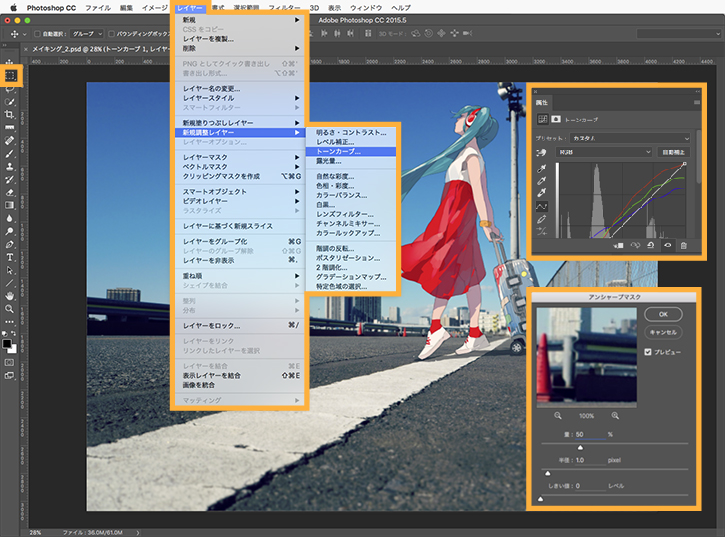Select the Crop tool

coord(9,114)
